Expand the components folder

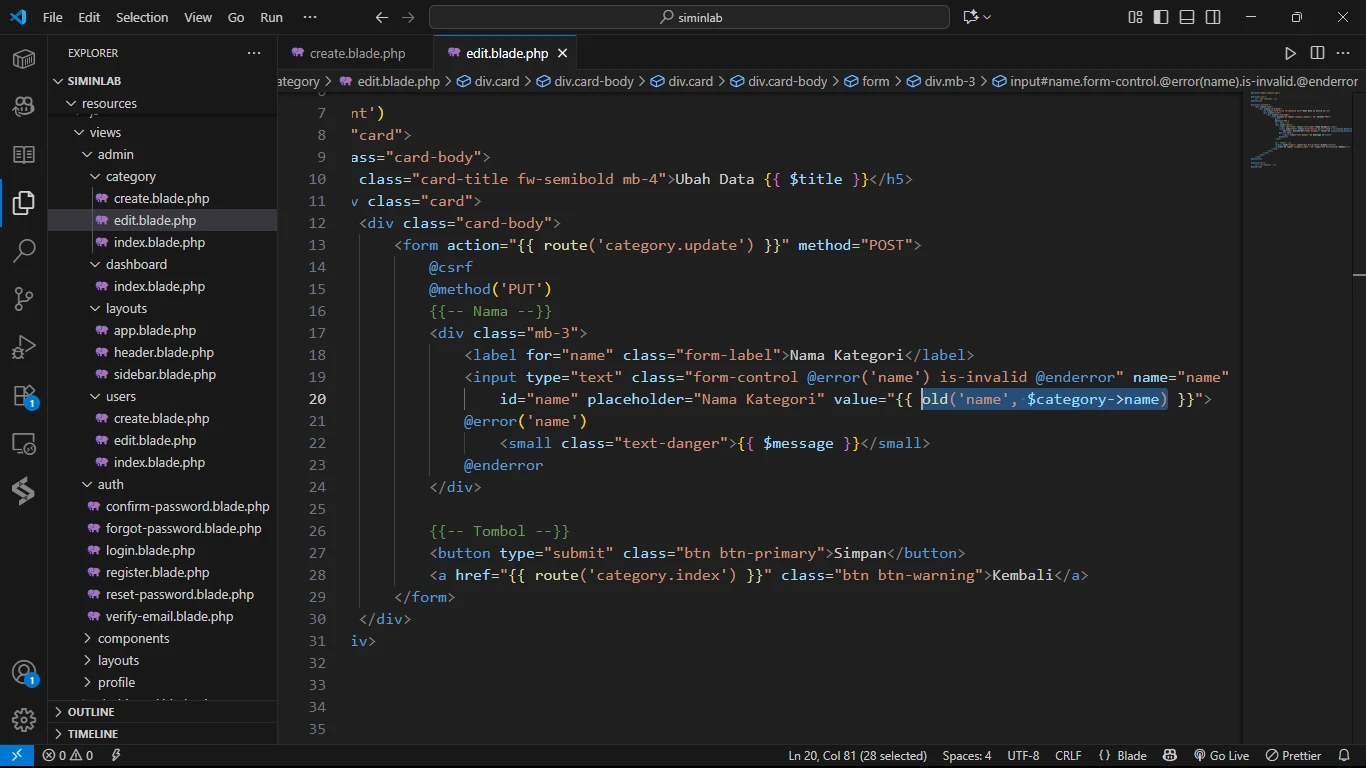point(133,638)
